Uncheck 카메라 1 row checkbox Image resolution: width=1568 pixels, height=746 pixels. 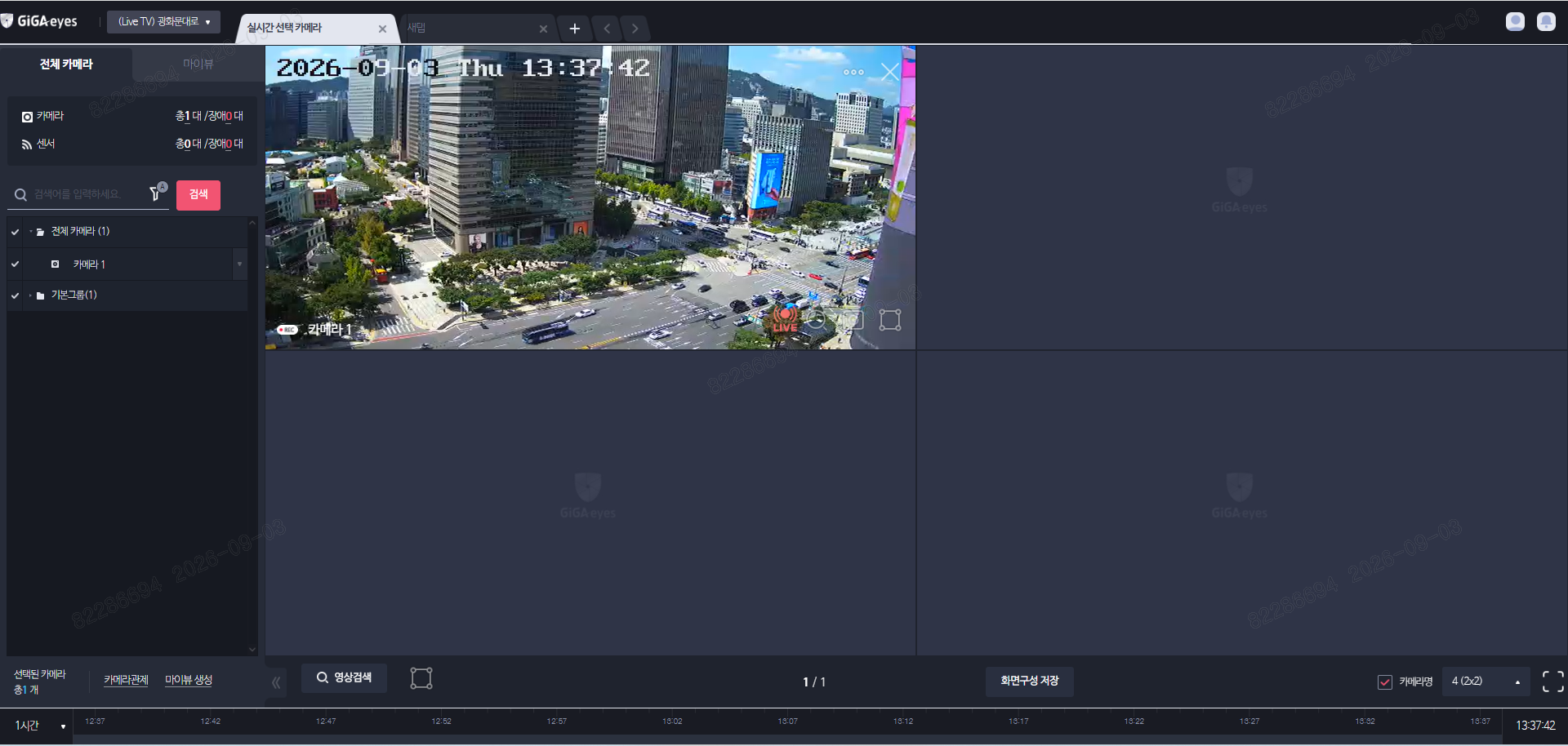15,264
